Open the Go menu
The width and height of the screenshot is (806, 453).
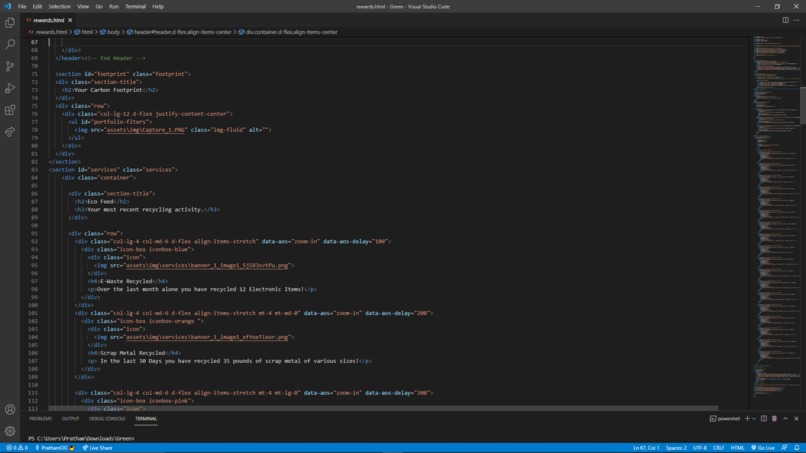[99, 7]
